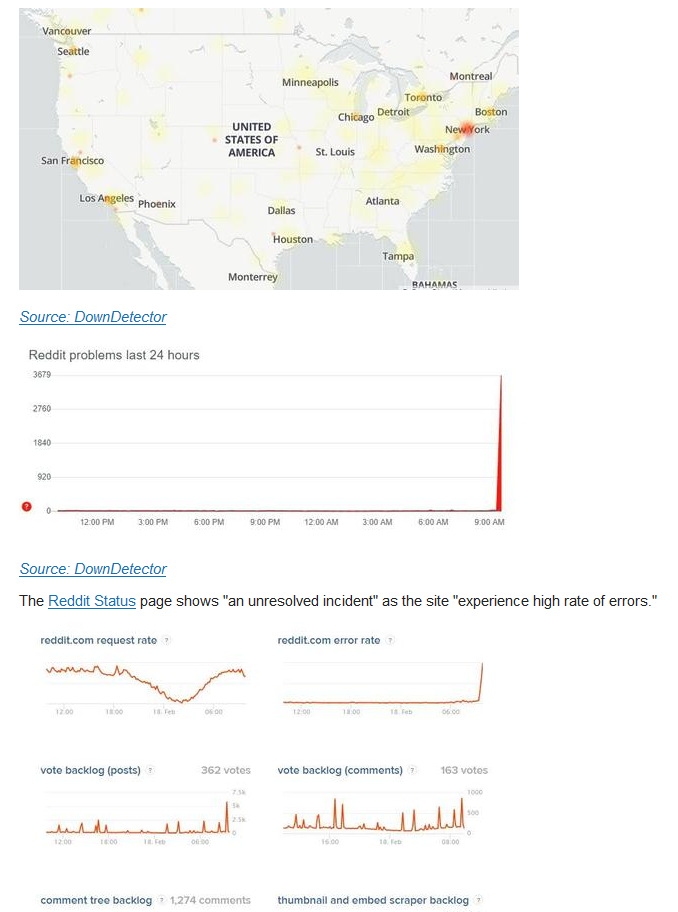
Task: Click the Reddit problems last 24 hours heading
Action: 113,355
